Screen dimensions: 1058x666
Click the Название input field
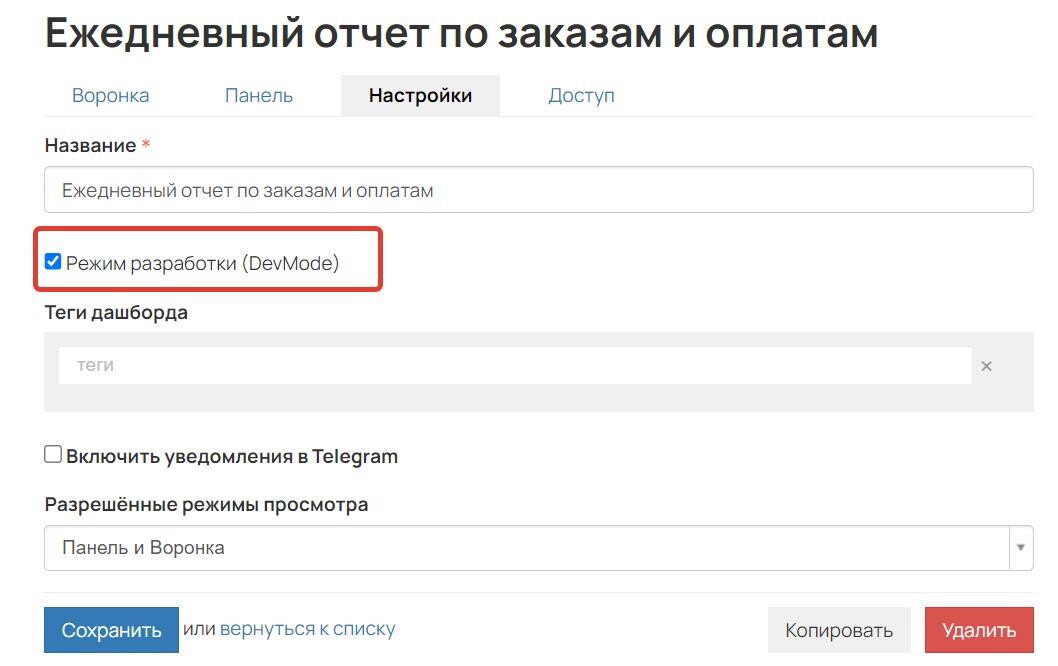tap(538, 190)
